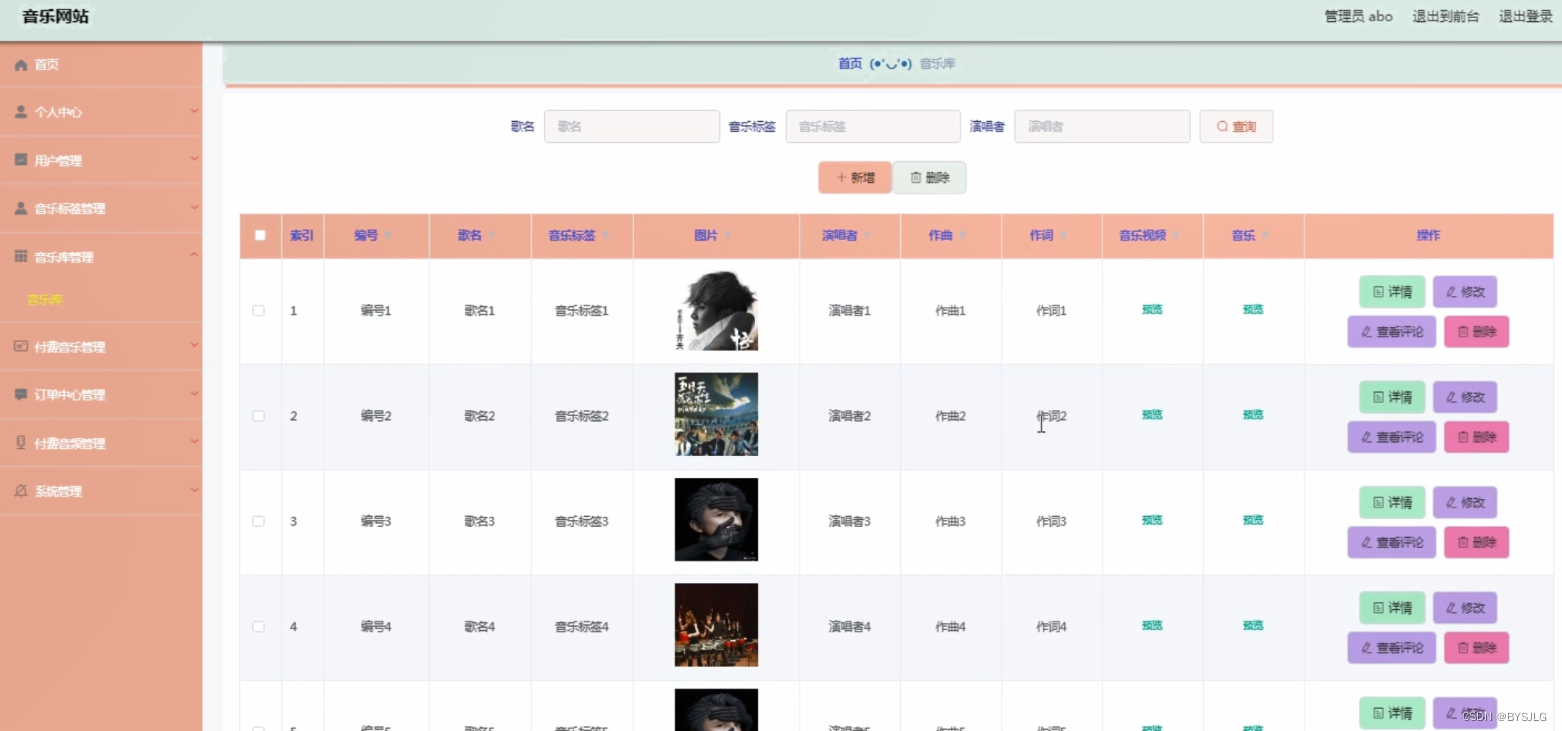Sort by 作曲 column using sort arrows
This screenshot has height=731, width=1562.
[962, 236]
